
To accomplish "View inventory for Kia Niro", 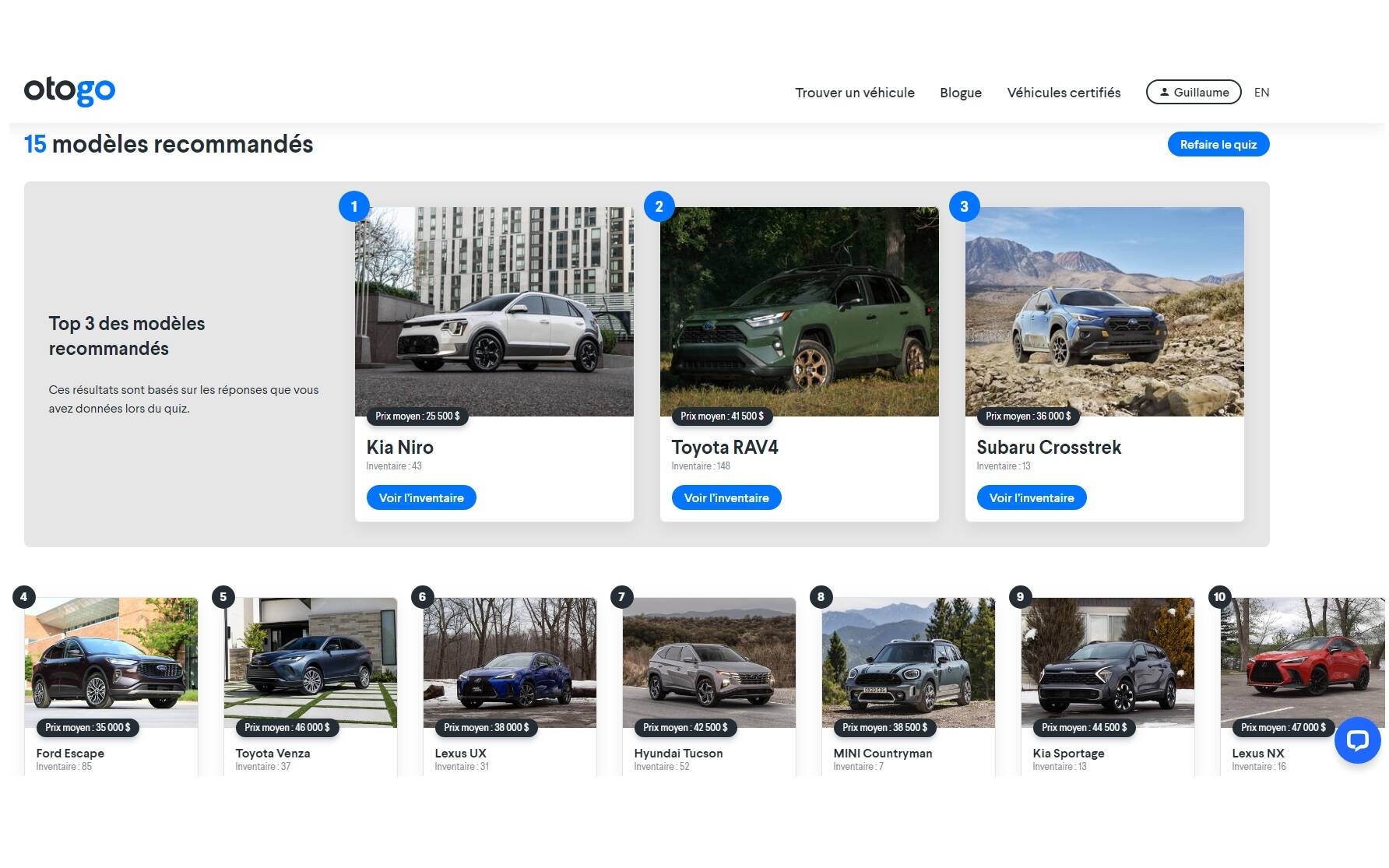I will tap(421, 497).
